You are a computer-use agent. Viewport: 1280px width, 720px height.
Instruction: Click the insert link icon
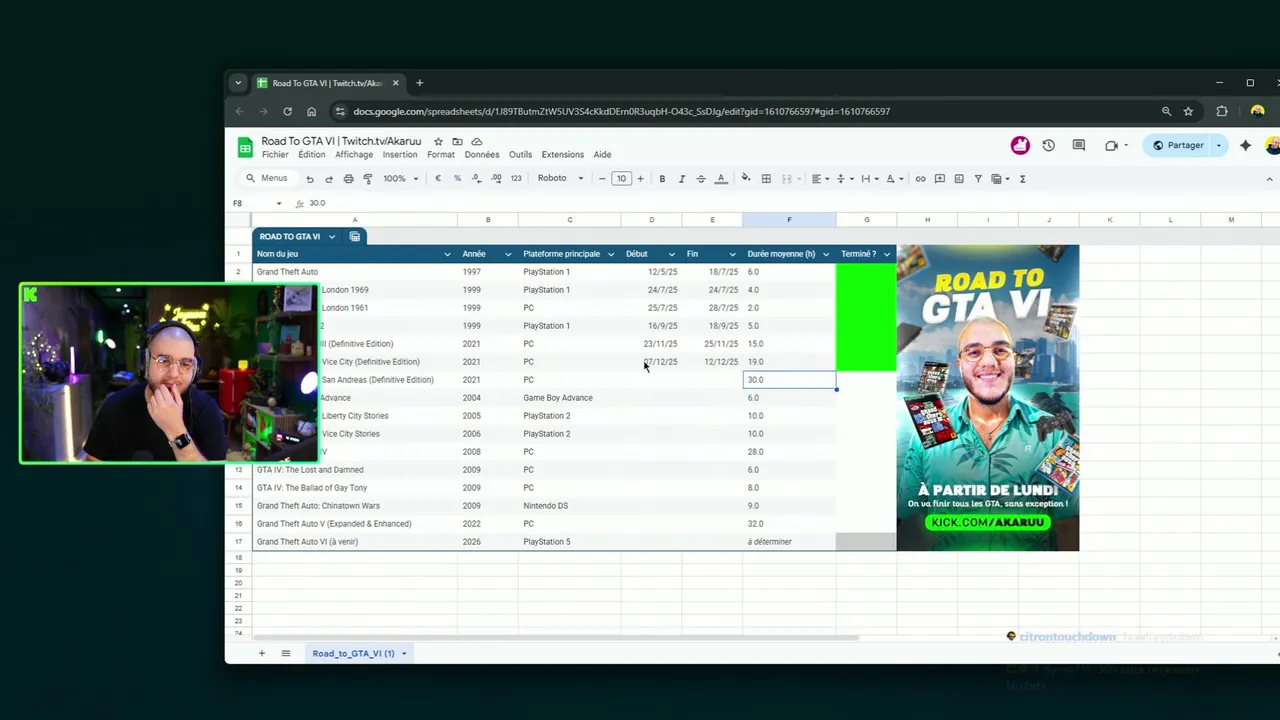[x=921, y=179]
